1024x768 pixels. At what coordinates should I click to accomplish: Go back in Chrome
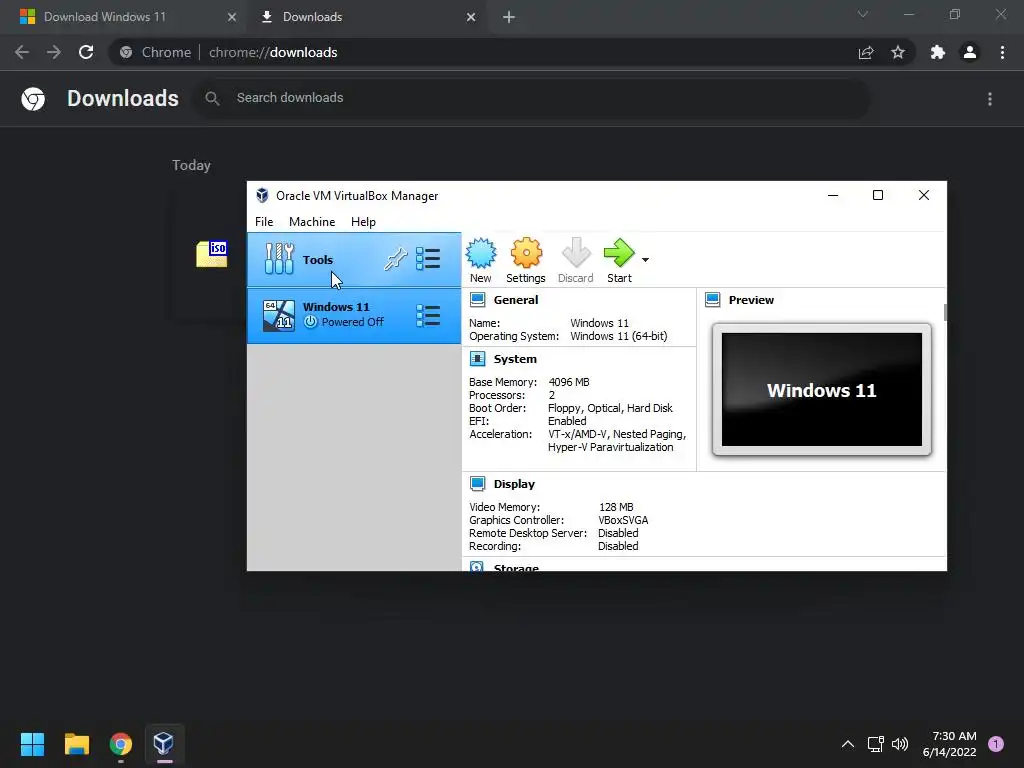(22, 52)
